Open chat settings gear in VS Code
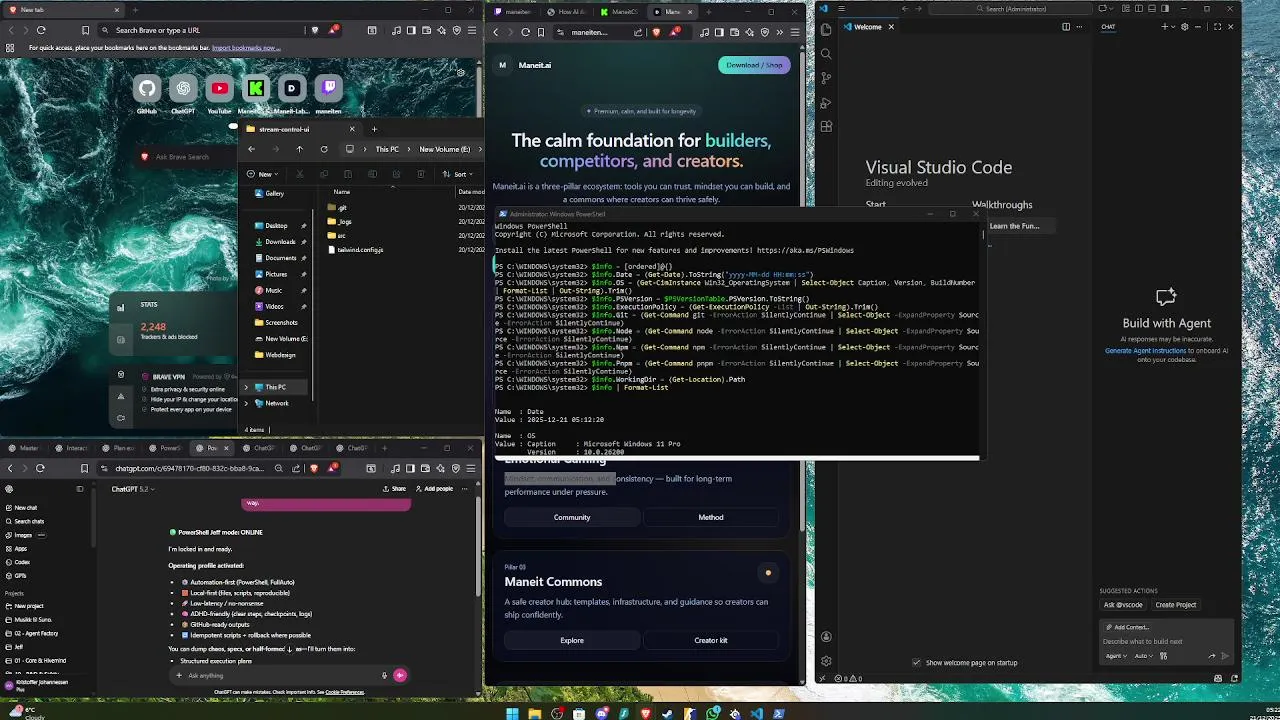Viewport: 1280px width, 720px height. [x=1185, y=27]
